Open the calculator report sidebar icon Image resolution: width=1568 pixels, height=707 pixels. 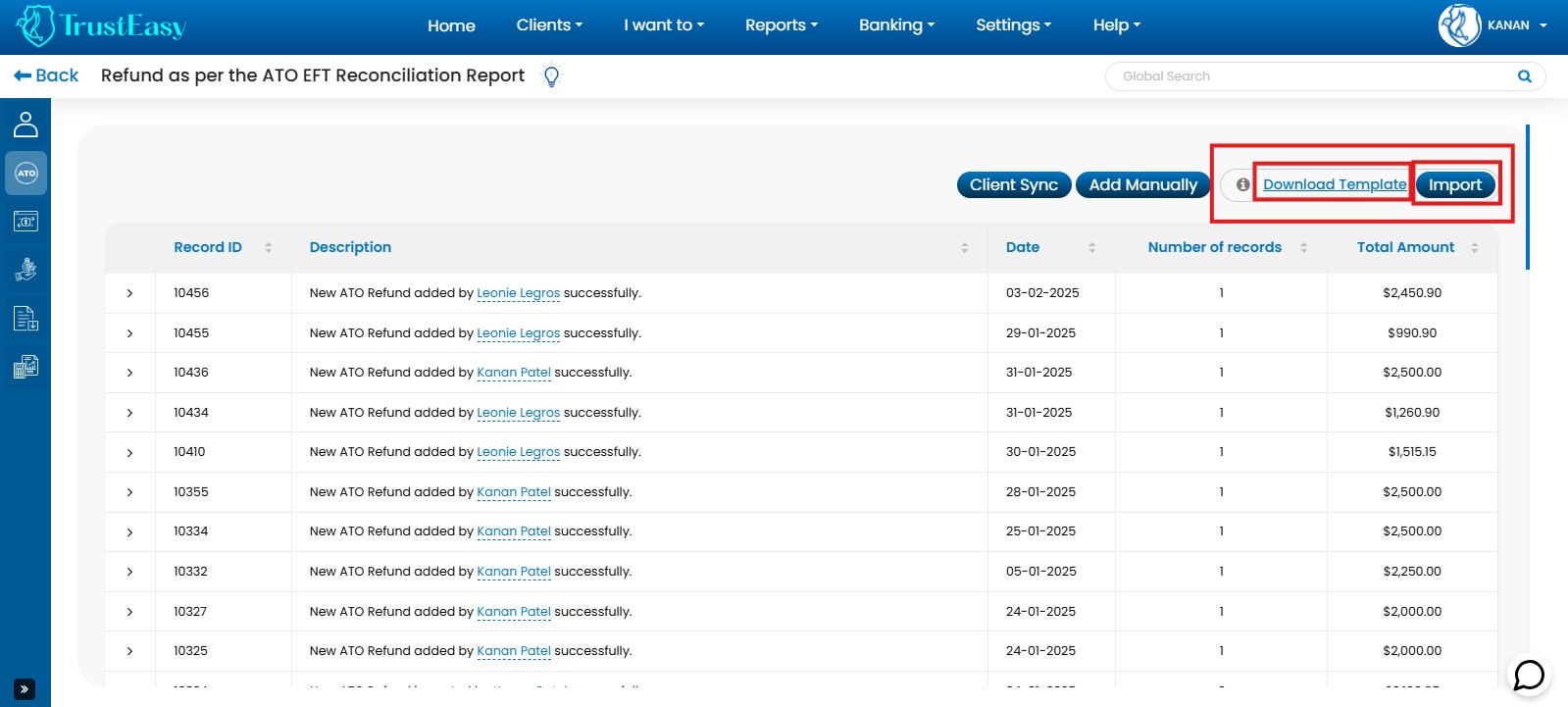[x=25, y=367]
